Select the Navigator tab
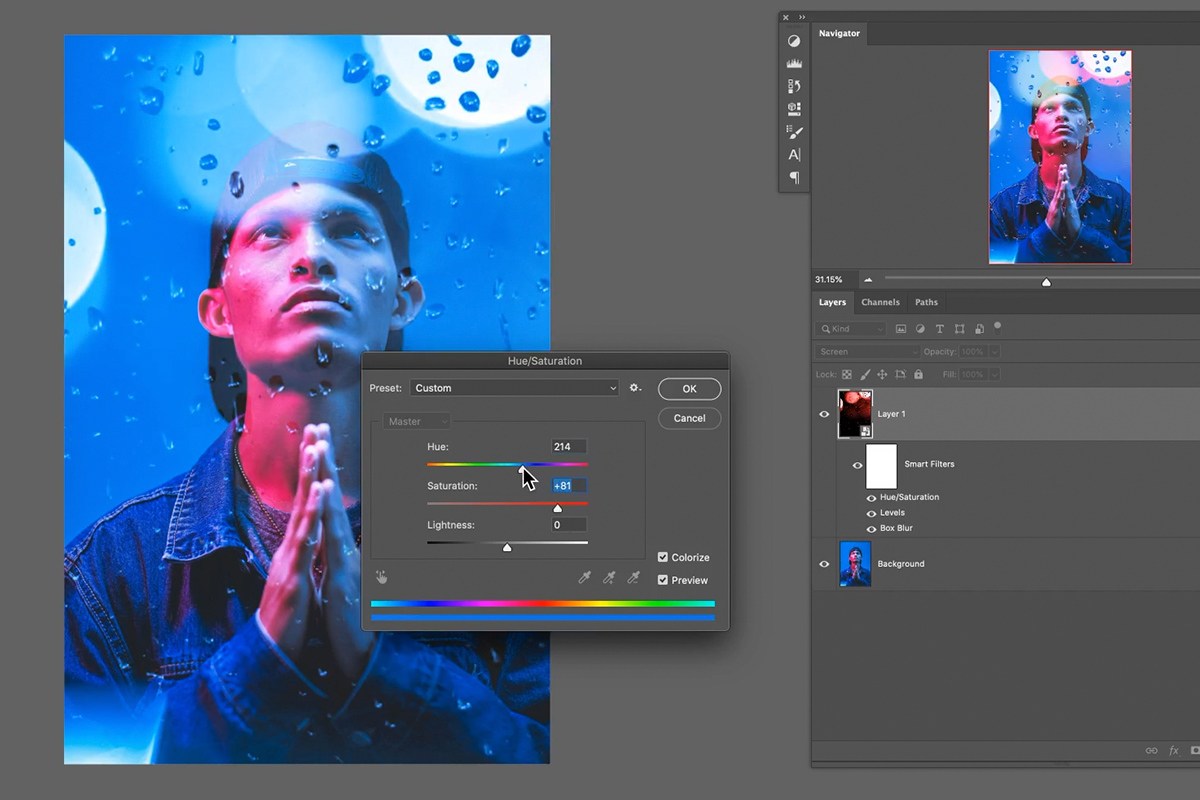Viewport: 1200px width, 800px height. pyautogui.click(x=839, y=33)
